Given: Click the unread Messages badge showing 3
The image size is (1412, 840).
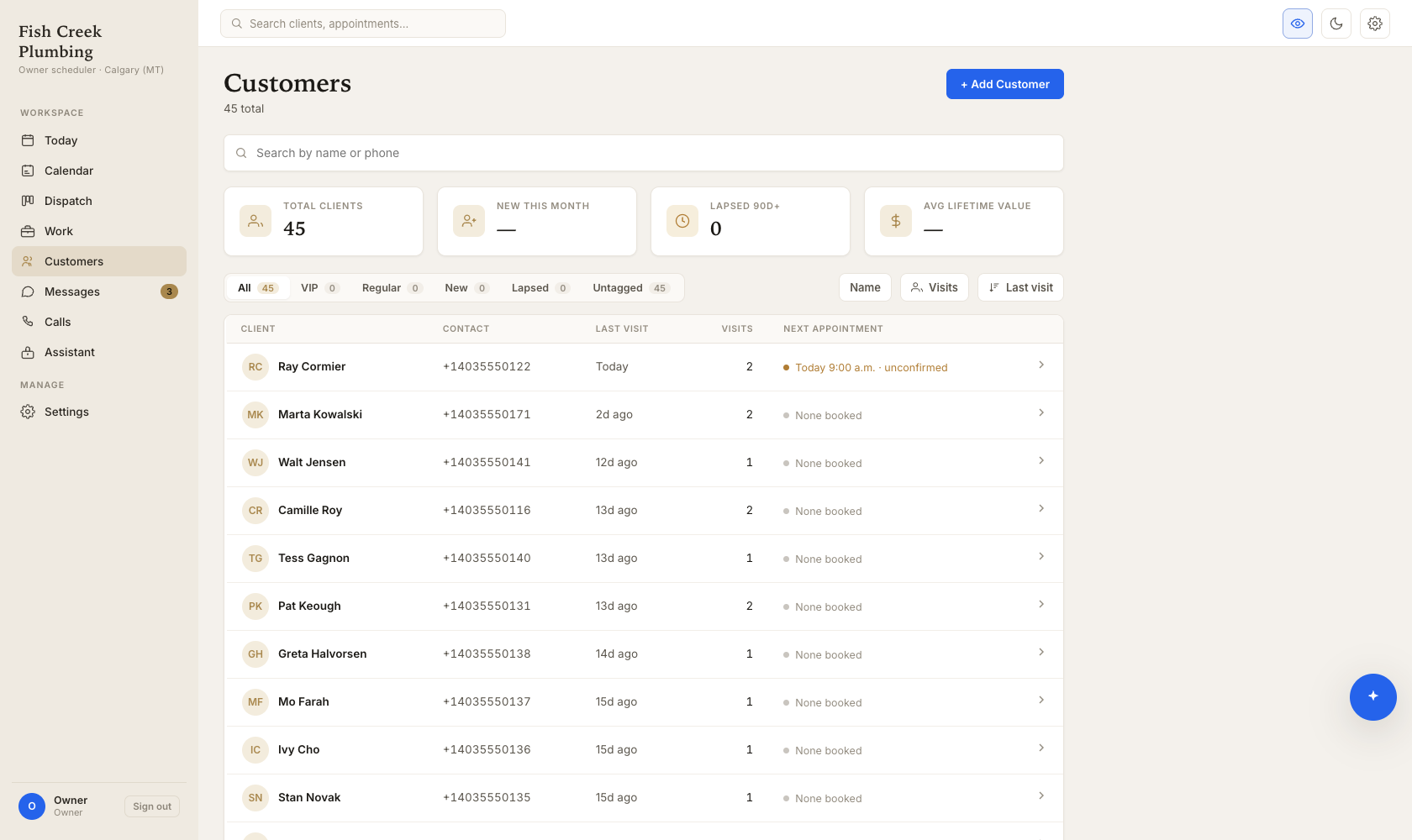Looking at the screenshot, I should [169, 291].
